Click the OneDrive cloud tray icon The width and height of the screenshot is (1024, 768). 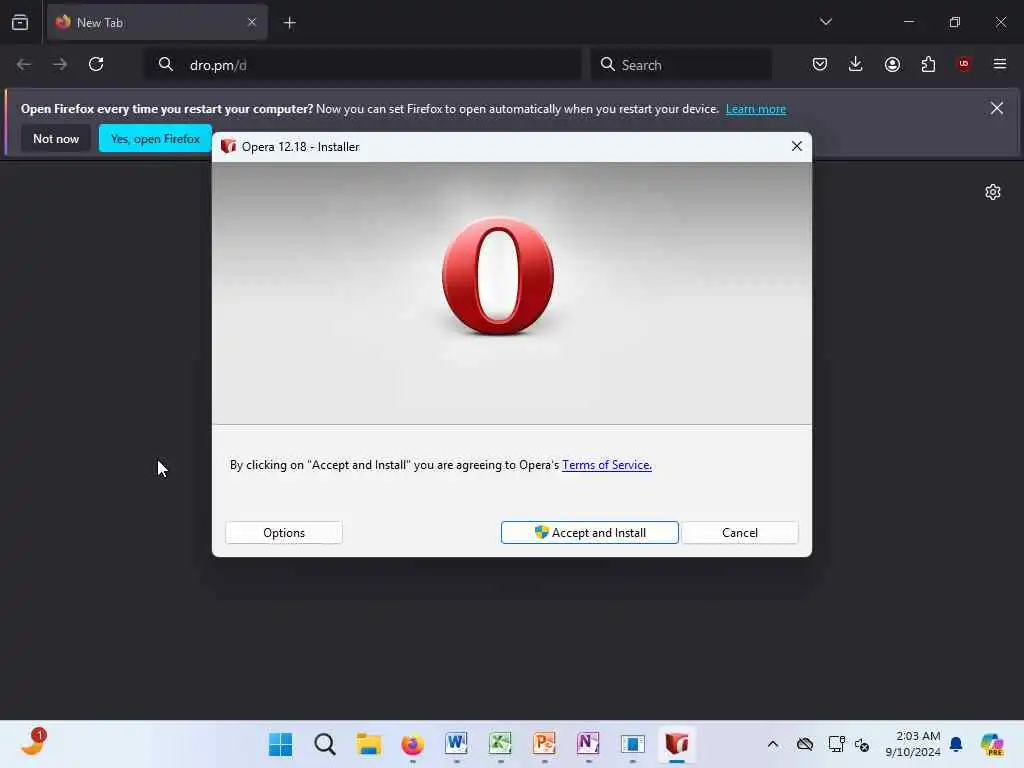coord(805,744)
